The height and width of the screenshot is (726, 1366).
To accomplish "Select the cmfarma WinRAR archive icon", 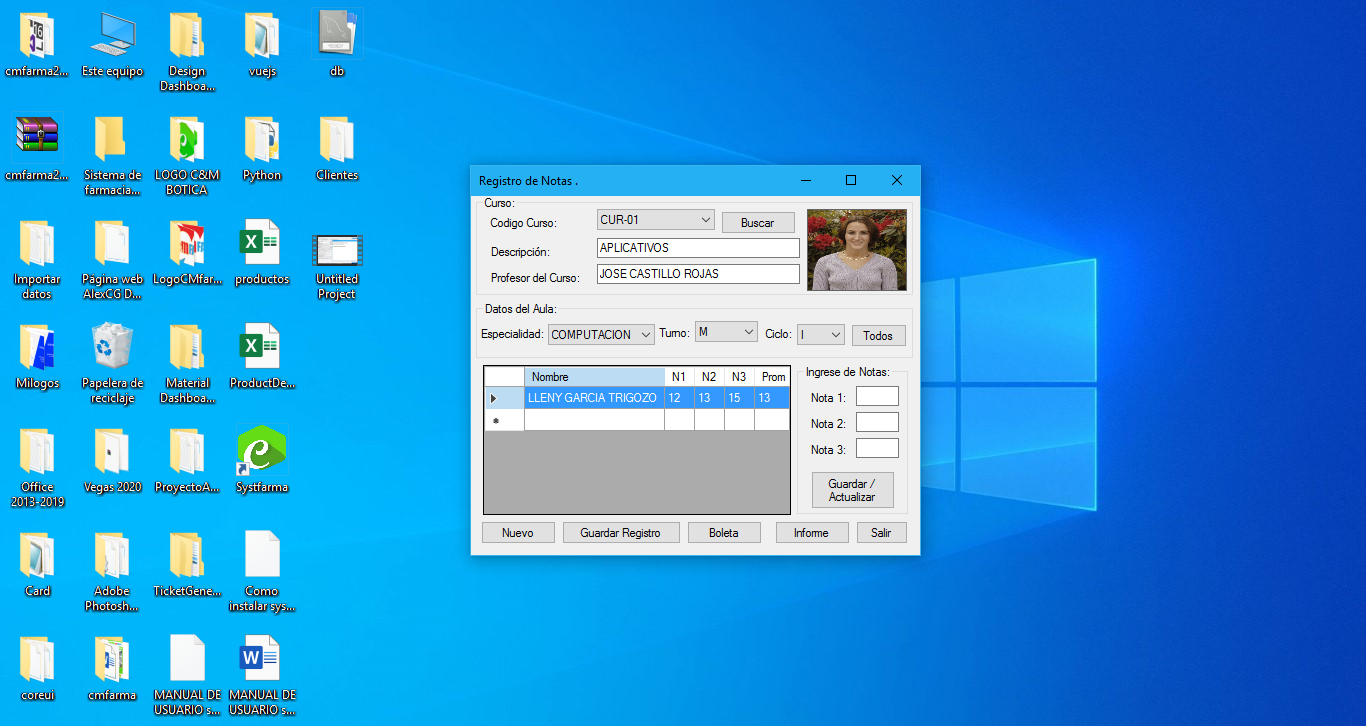I will tap(37, 139).
